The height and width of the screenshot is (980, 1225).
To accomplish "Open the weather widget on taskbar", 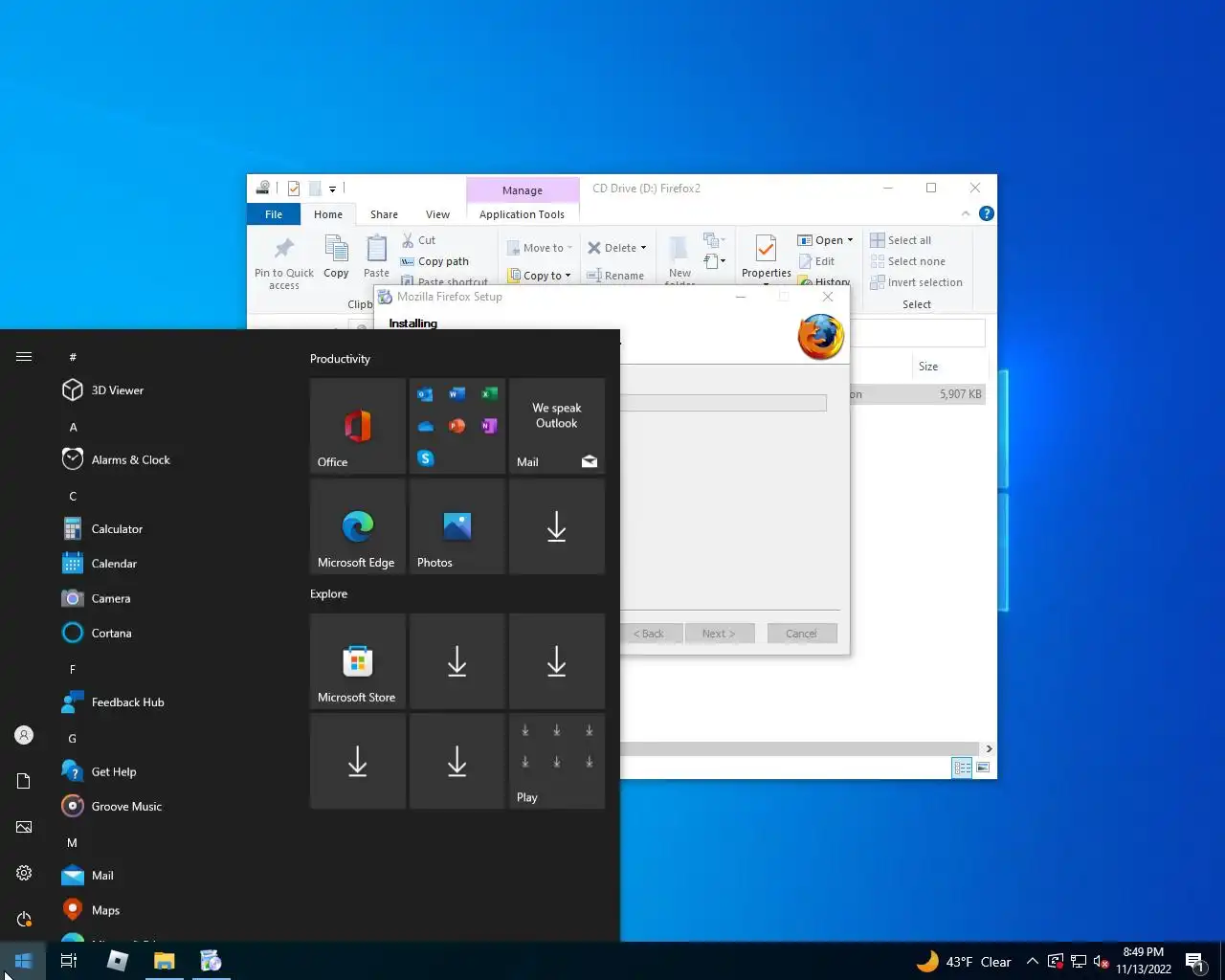I will (964, 962).
